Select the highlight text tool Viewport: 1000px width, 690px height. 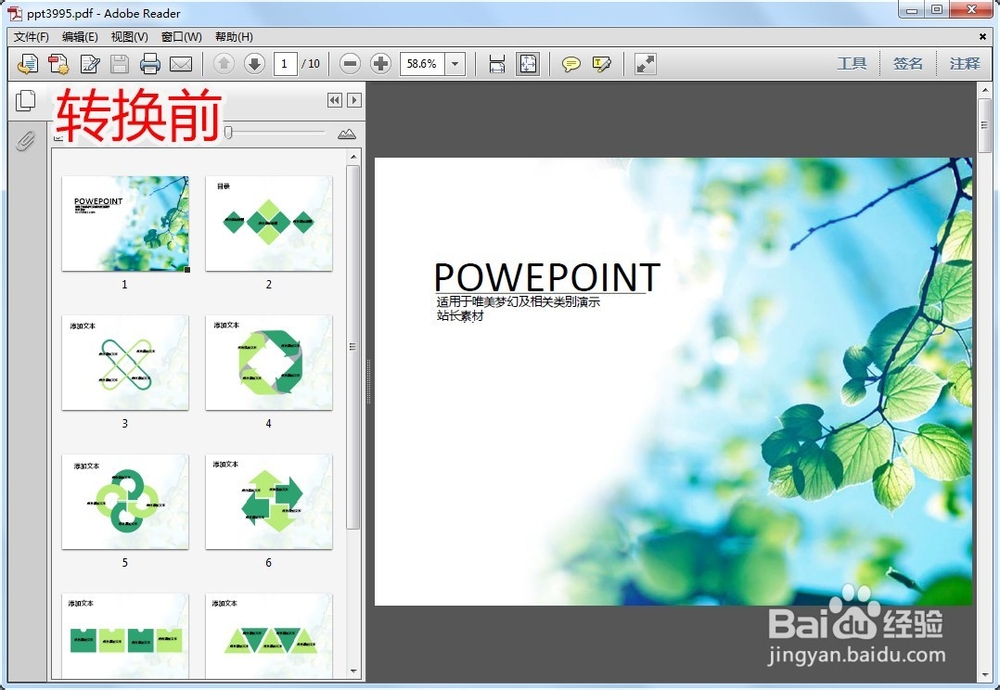(601, 64)
